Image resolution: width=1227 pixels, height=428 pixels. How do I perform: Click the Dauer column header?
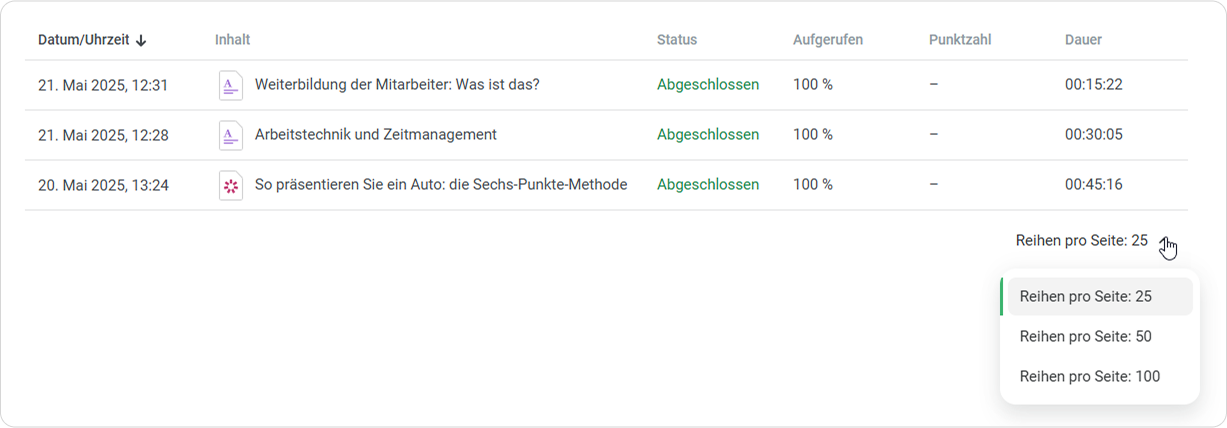1083,40
